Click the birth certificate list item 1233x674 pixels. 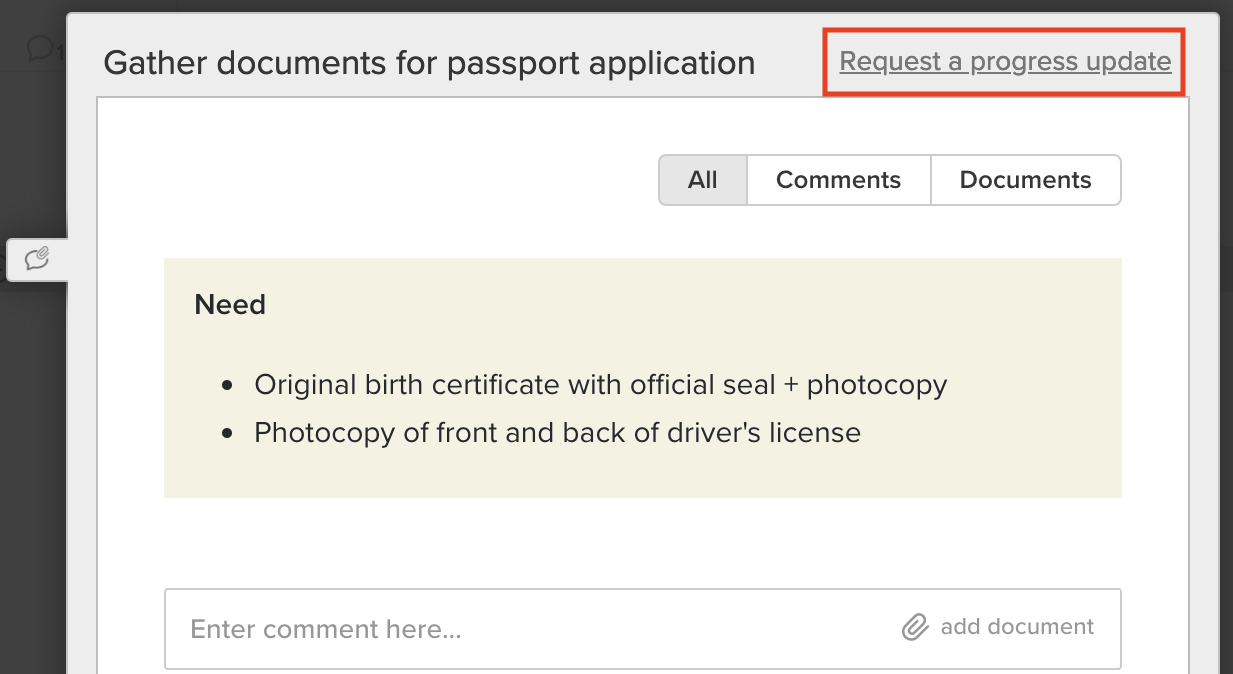click(x=600, y=385)
